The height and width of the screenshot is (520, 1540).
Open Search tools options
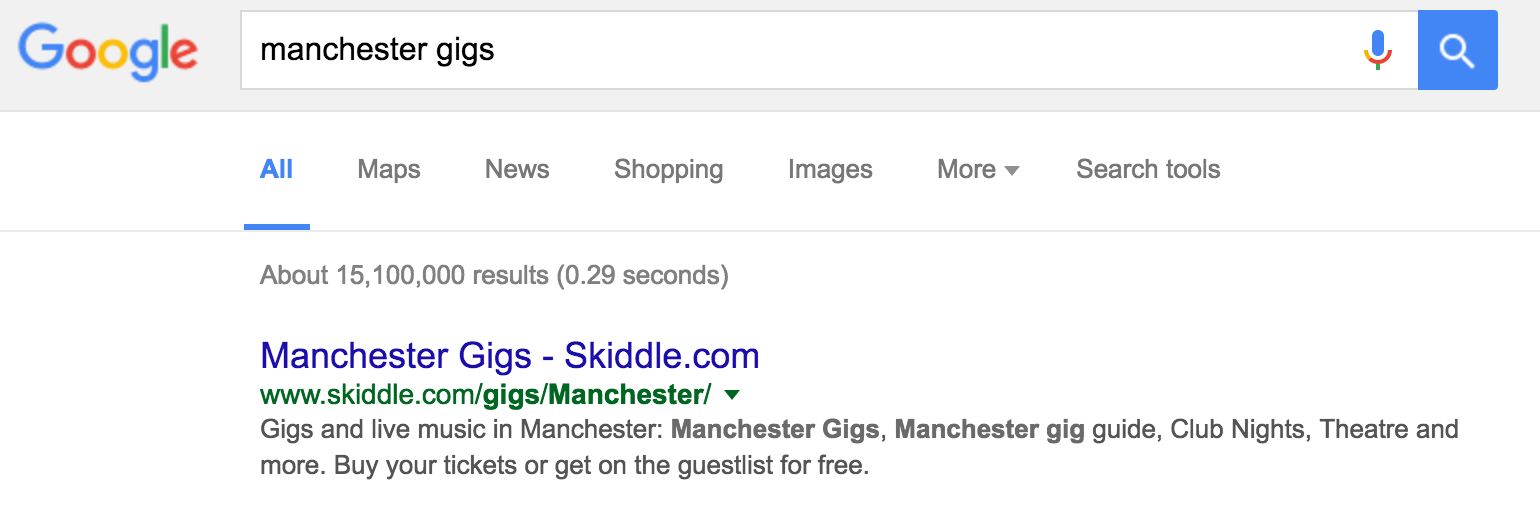tap(1148, 170)
